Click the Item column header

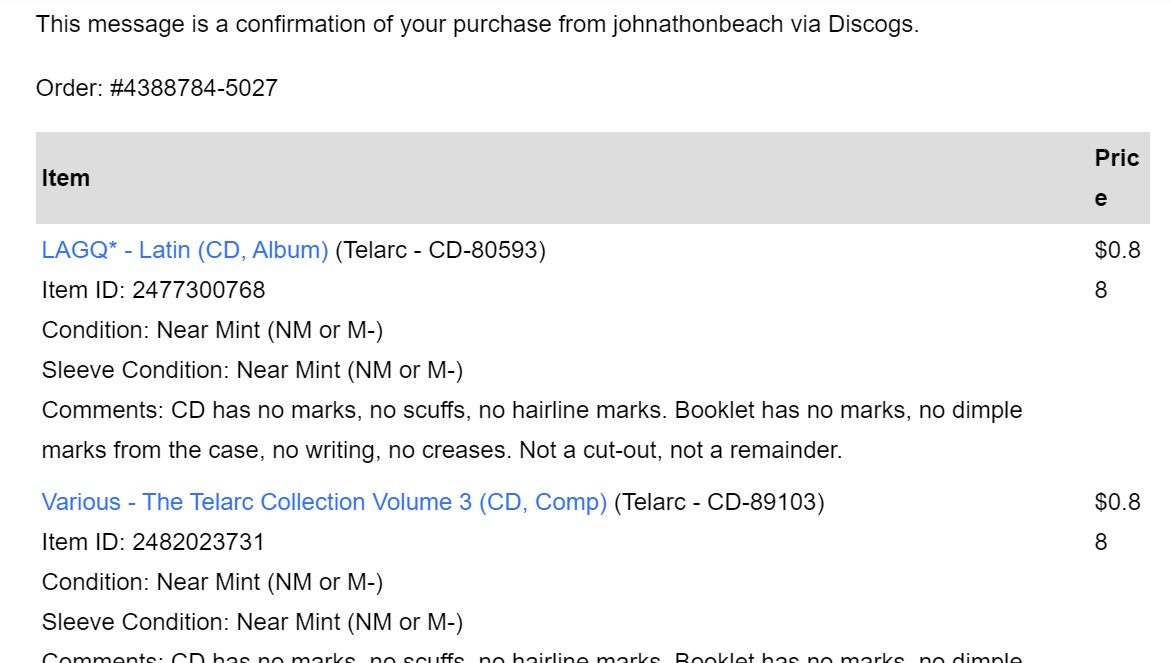(66, 178)
